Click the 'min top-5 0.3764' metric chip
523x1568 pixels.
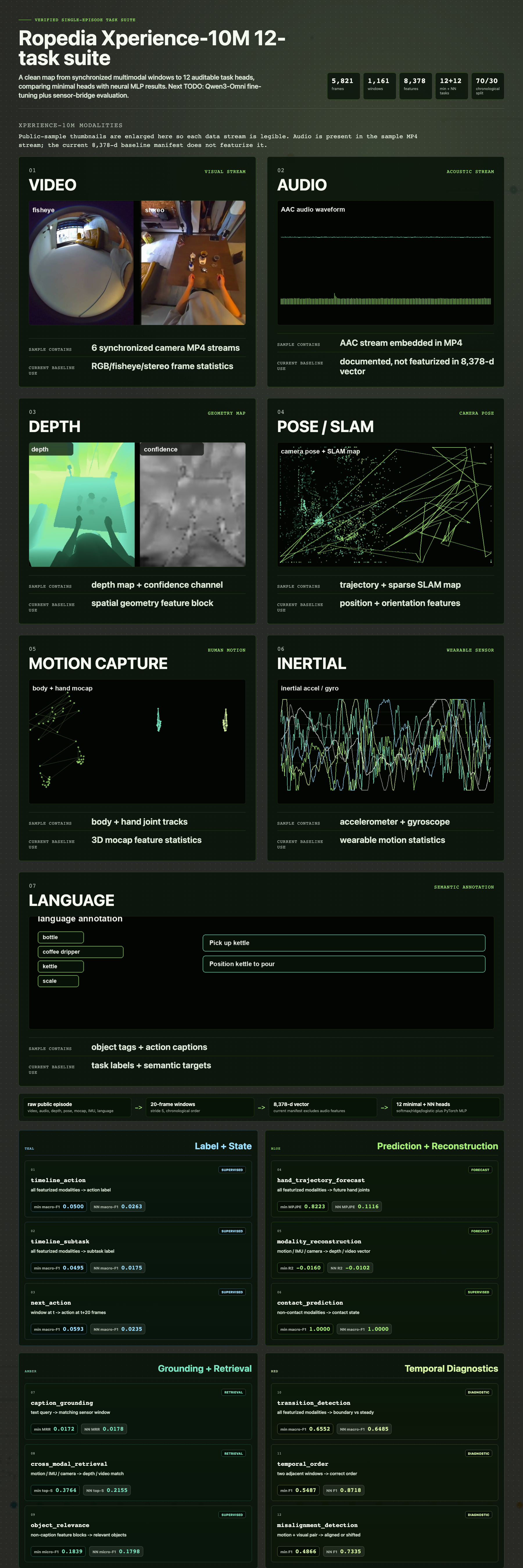click(x=55, y=1490)
